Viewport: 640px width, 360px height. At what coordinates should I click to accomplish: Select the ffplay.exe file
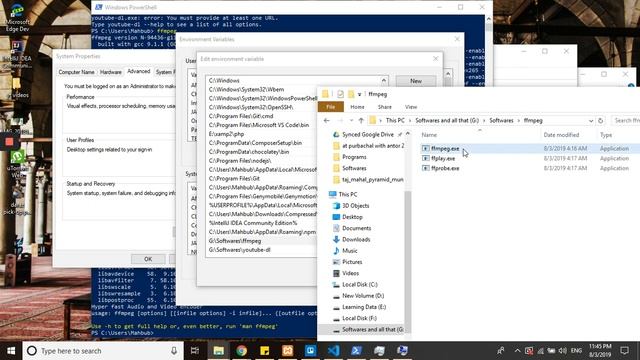443,158
